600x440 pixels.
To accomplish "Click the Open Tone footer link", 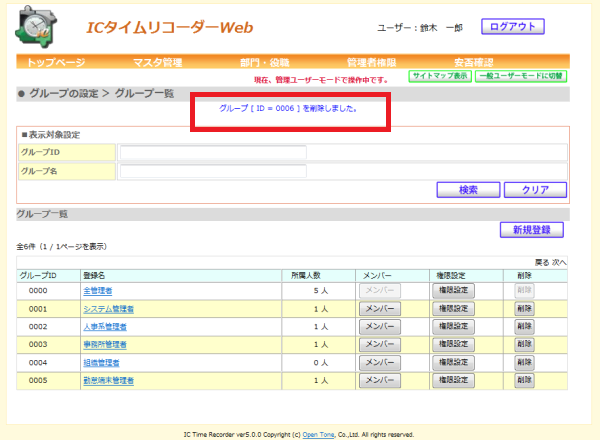I will (318, 435).
